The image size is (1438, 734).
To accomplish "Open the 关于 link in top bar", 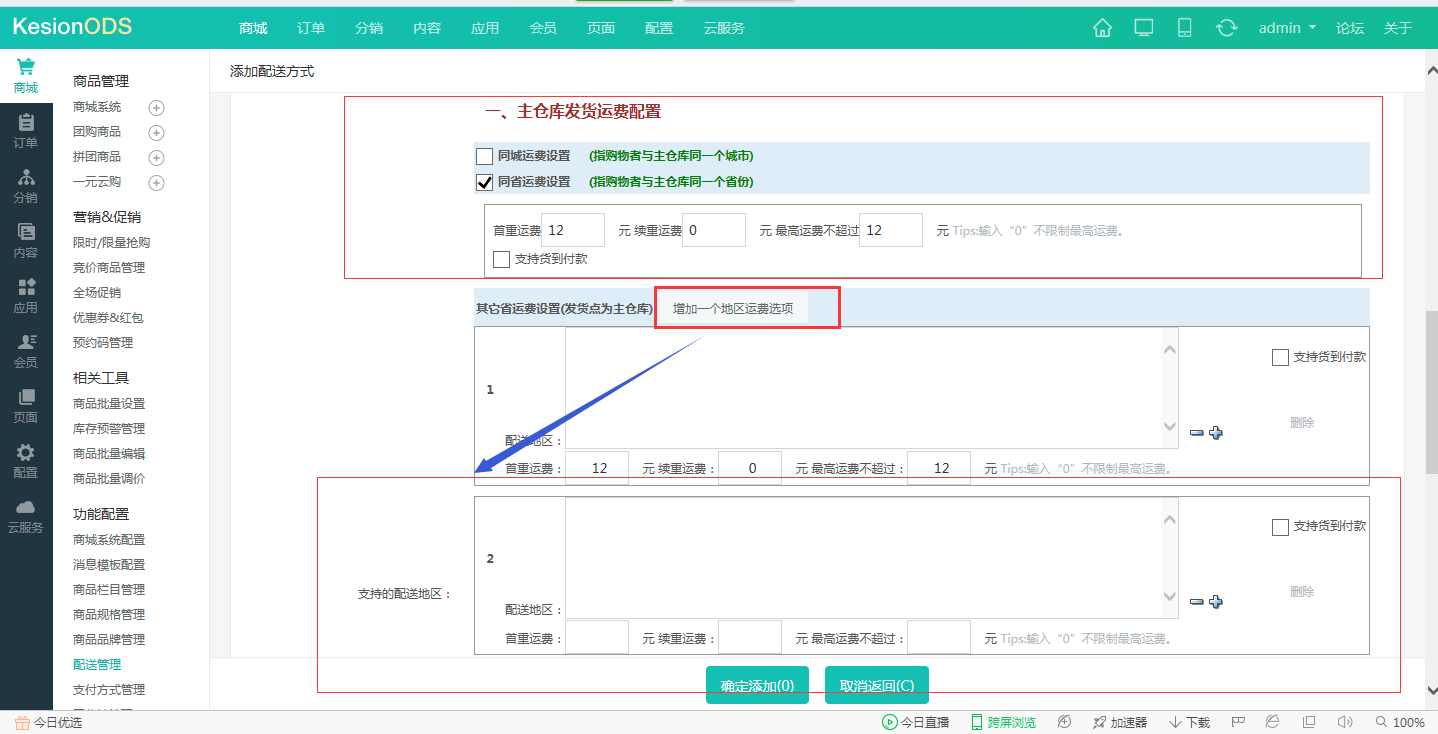I will pyautogui.click(x=1398, y=28).
